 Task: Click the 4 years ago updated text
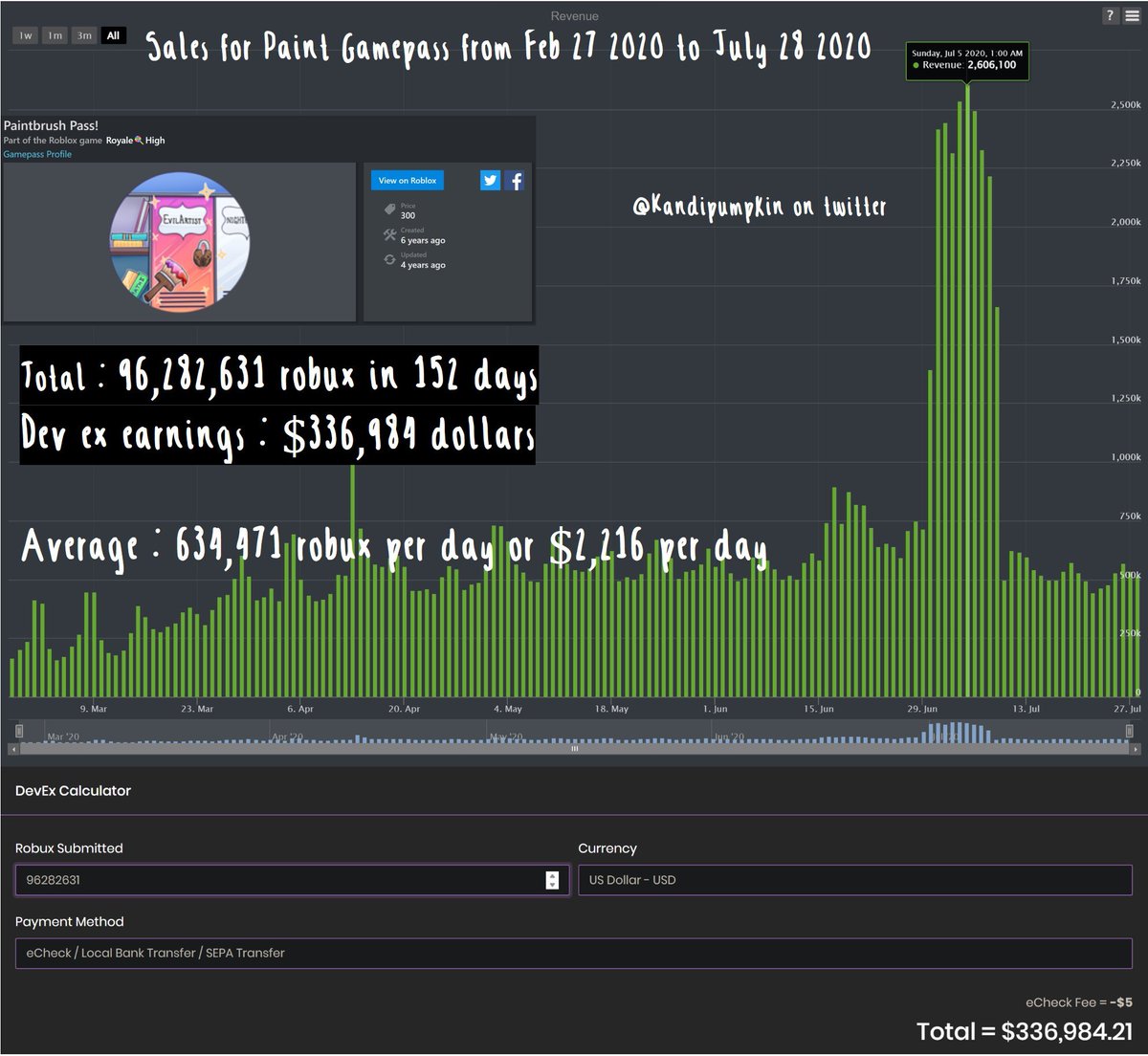[x=423, y=266]
